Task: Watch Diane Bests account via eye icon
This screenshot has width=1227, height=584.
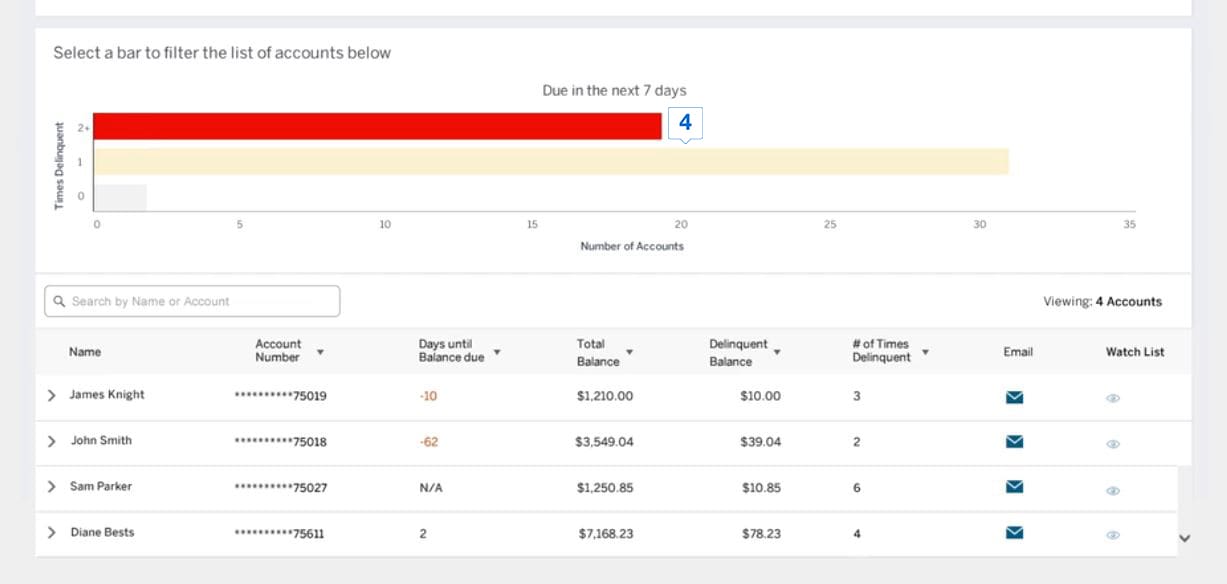Action: 1113,535
